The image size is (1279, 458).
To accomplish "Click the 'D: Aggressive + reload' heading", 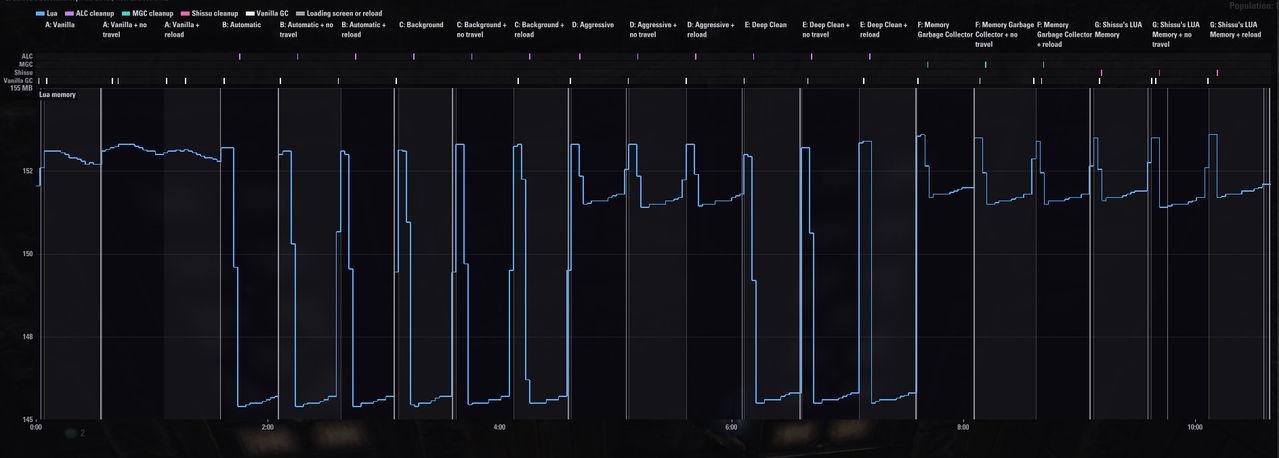I will pyautogui.click(x=711, y=29).
